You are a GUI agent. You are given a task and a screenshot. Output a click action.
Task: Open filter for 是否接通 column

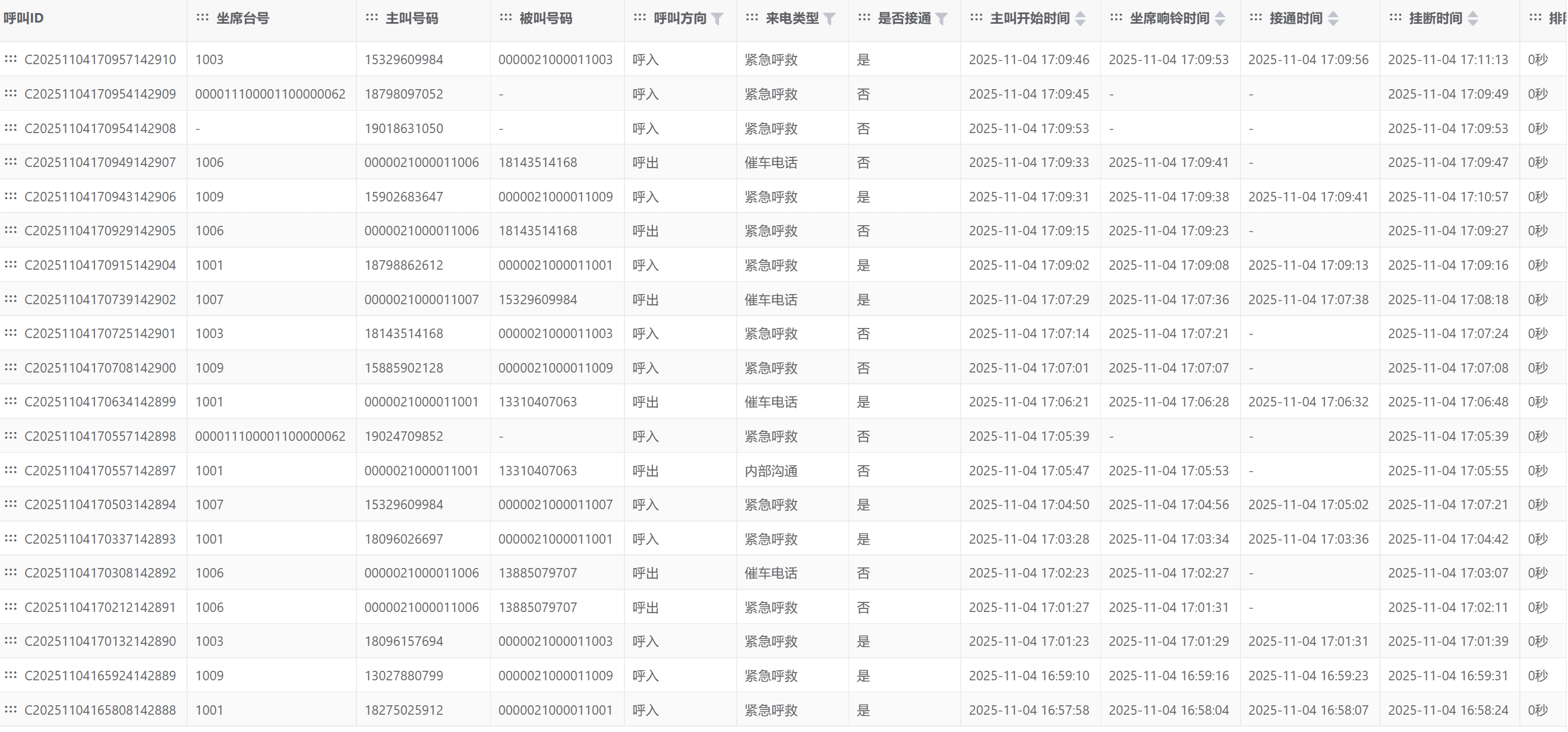[x=941, y=19]
